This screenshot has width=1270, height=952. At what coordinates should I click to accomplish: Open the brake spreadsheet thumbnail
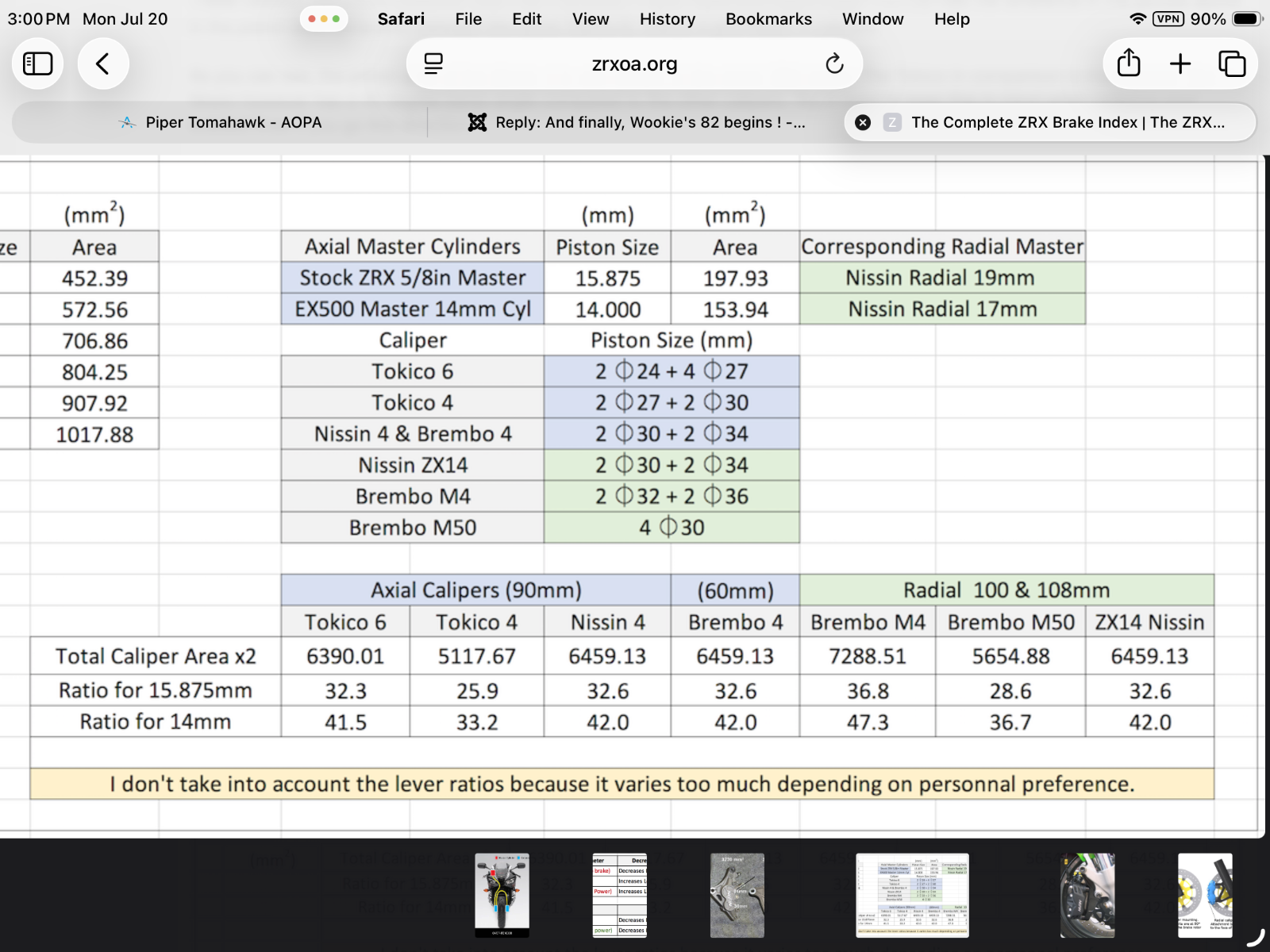[x=912, y=895]
